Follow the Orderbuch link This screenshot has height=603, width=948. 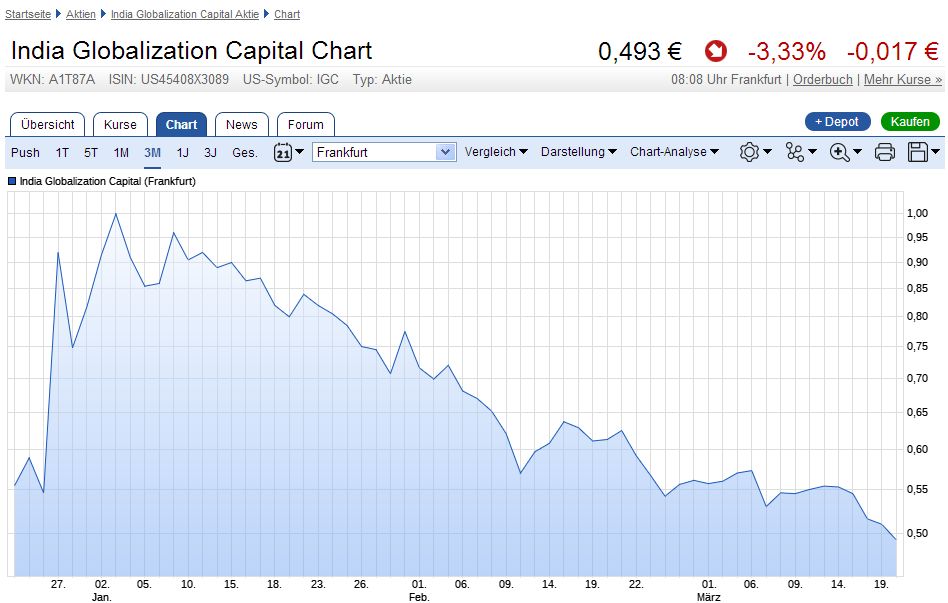click(822, 80)
